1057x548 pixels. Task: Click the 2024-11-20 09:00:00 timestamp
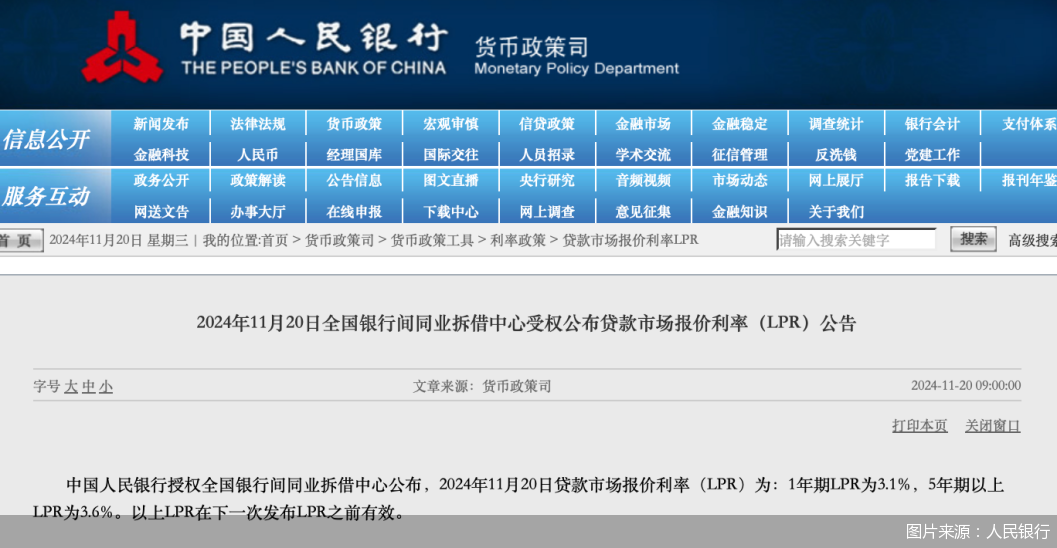coord(966,386)
